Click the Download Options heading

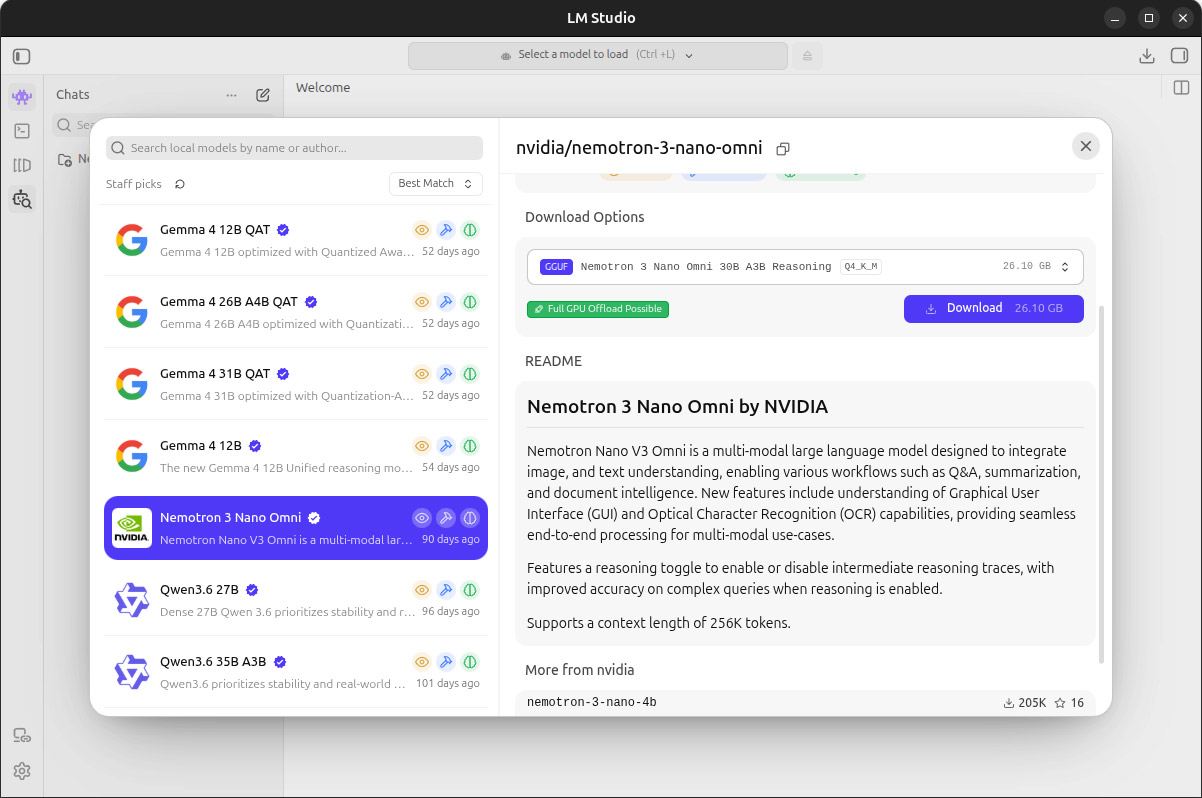(585, 217)
